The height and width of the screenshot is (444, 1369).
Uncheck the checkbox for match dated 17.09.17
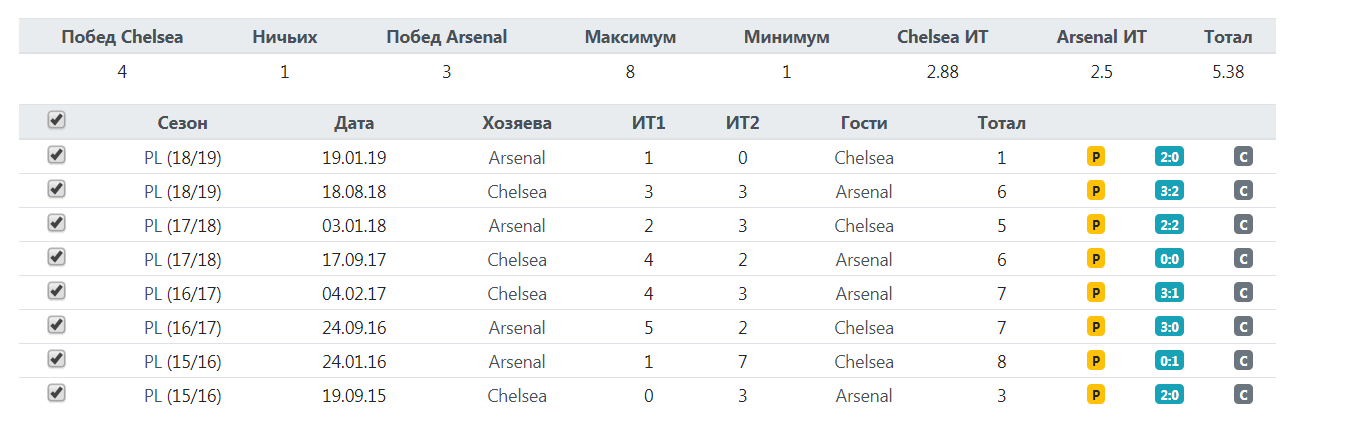(x=57, y=257)
